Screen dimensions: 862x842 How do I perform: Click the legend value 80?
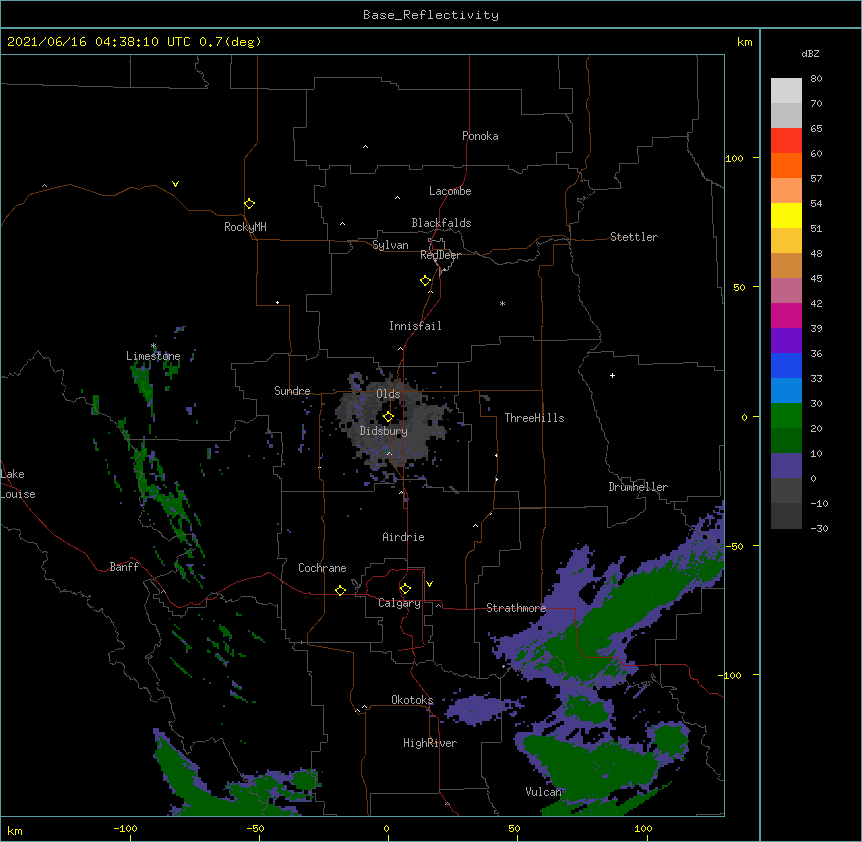point(816,79)
